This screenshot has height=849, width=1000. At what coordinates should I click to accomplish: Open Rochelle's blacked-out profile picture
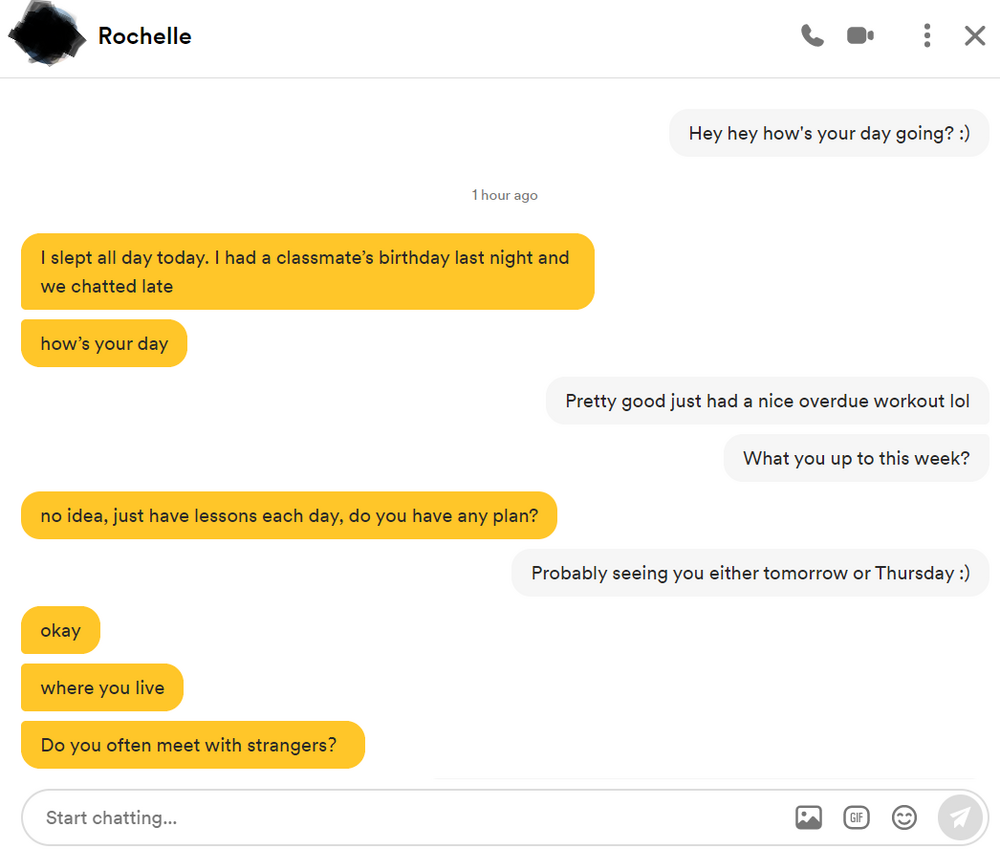tap(46, 33)
